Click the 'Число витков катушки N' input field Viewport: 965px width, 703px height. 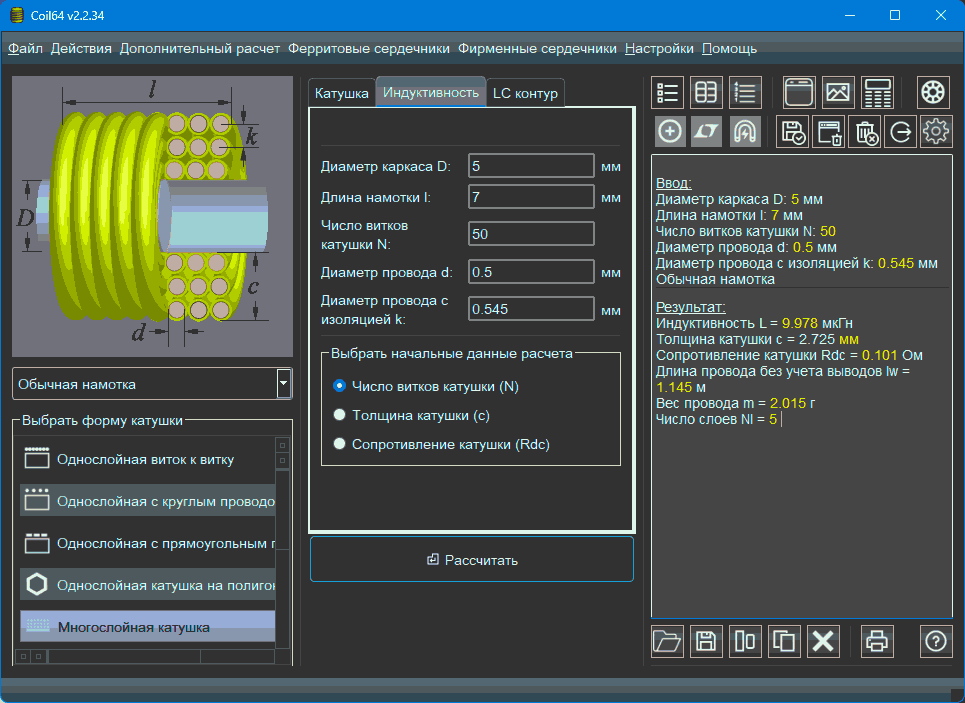(x=531, y=234)
